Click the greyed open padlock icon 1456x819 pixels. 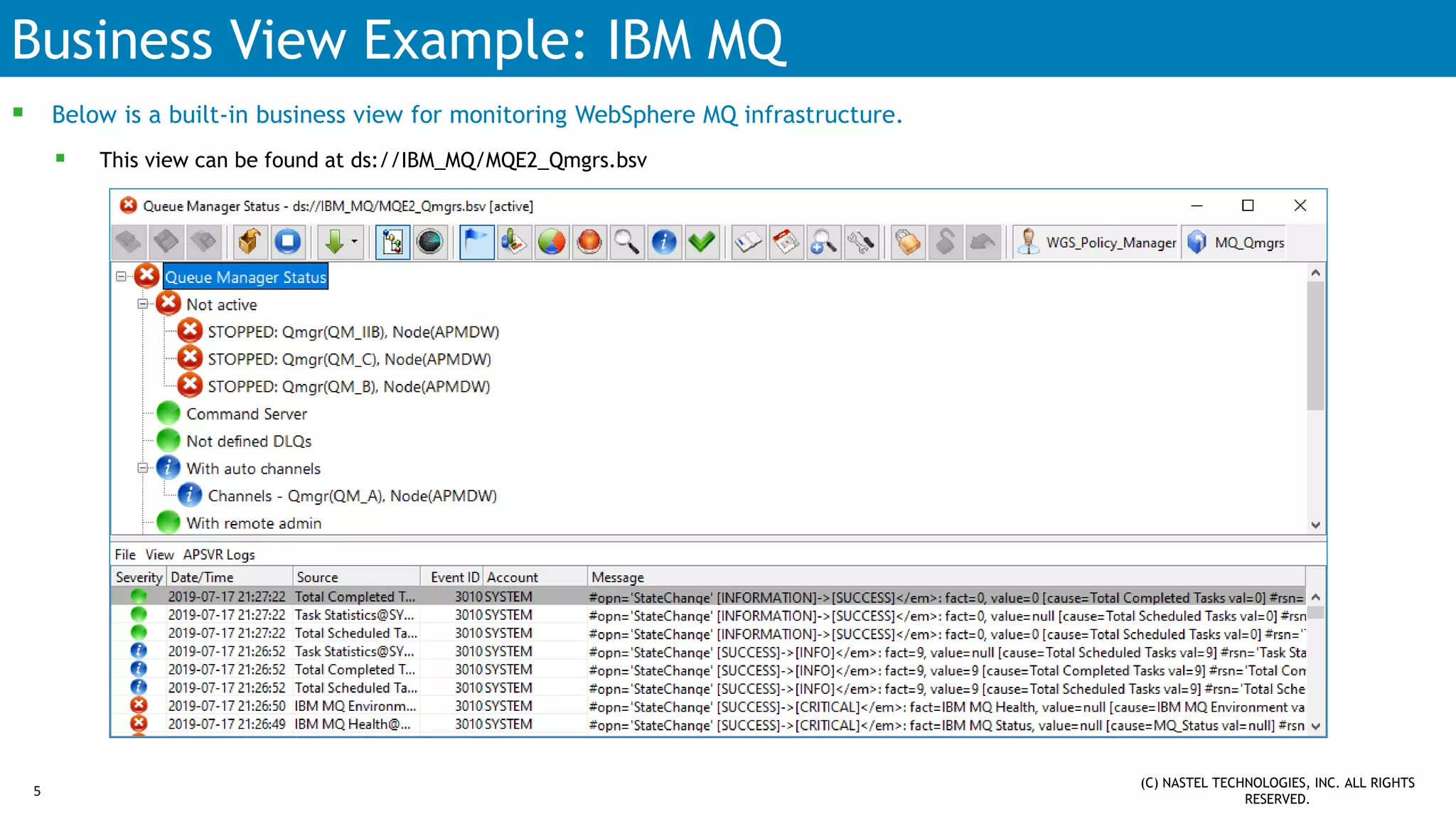[x=945, y=242]
